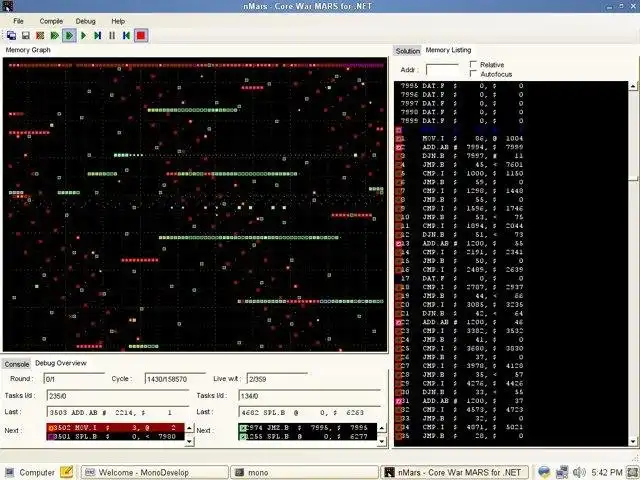Click the Addr input field
640x480 pixels.
442,70
